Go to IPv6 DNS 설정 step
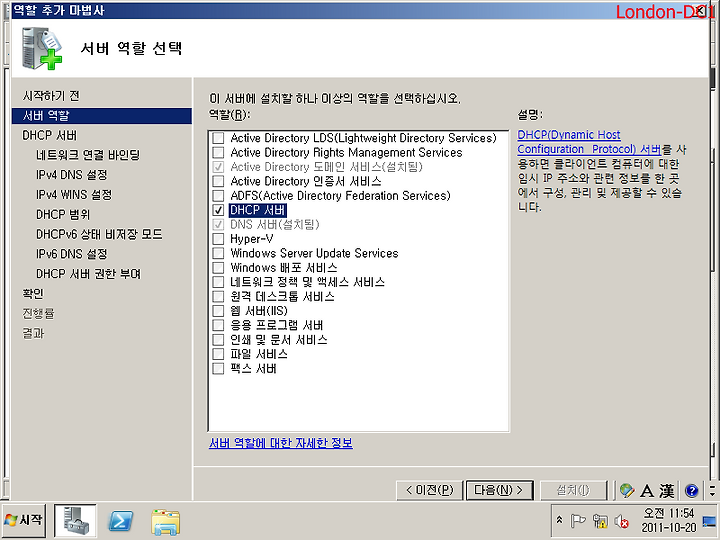 72,254
